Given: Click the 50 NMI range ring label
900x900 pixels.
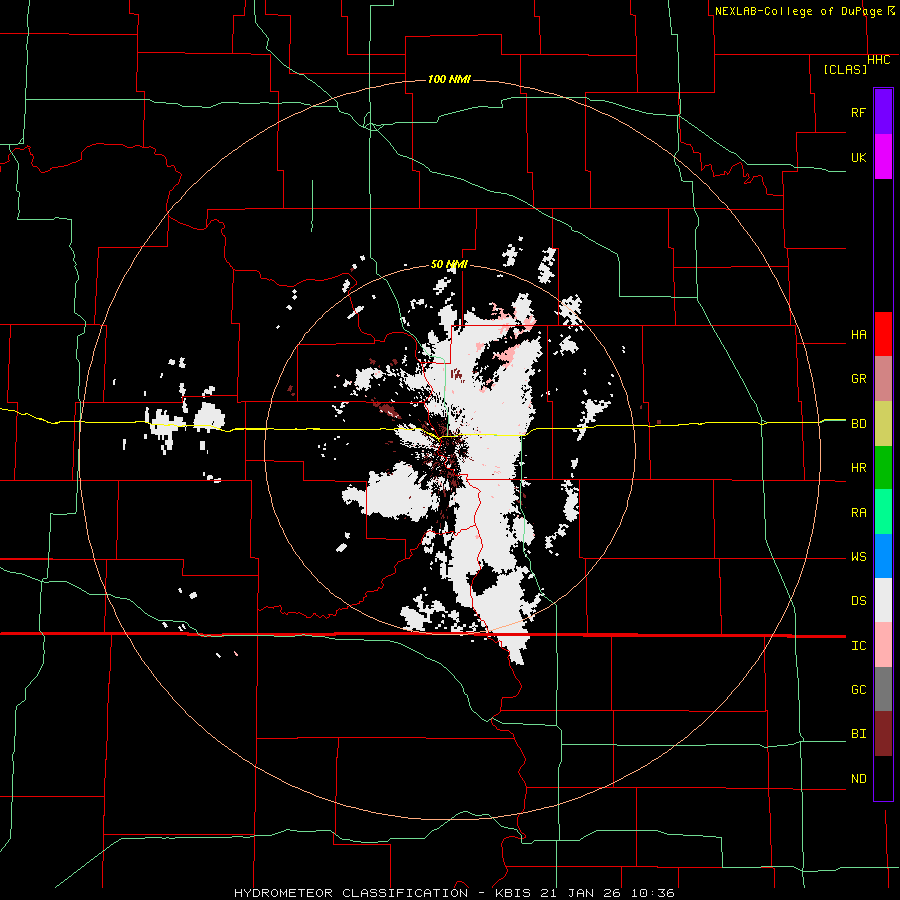Looking at the screenshot, I should 449,265.
